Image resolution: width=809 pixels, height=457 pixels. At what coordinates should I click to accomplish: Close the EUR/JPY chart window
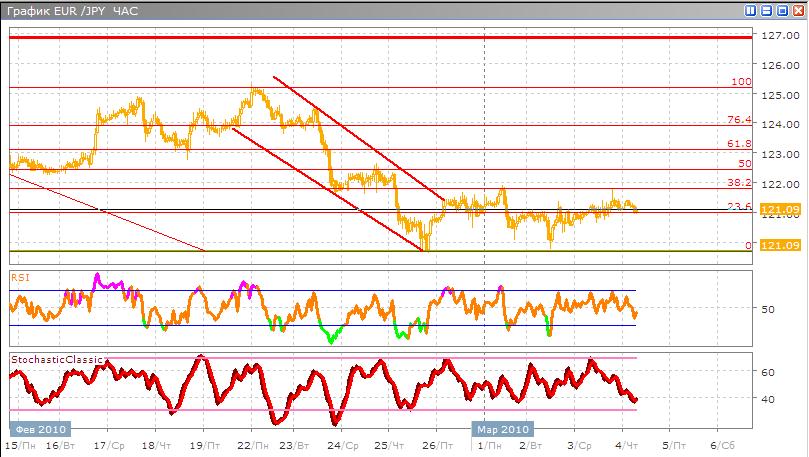[x=797, y=10]
